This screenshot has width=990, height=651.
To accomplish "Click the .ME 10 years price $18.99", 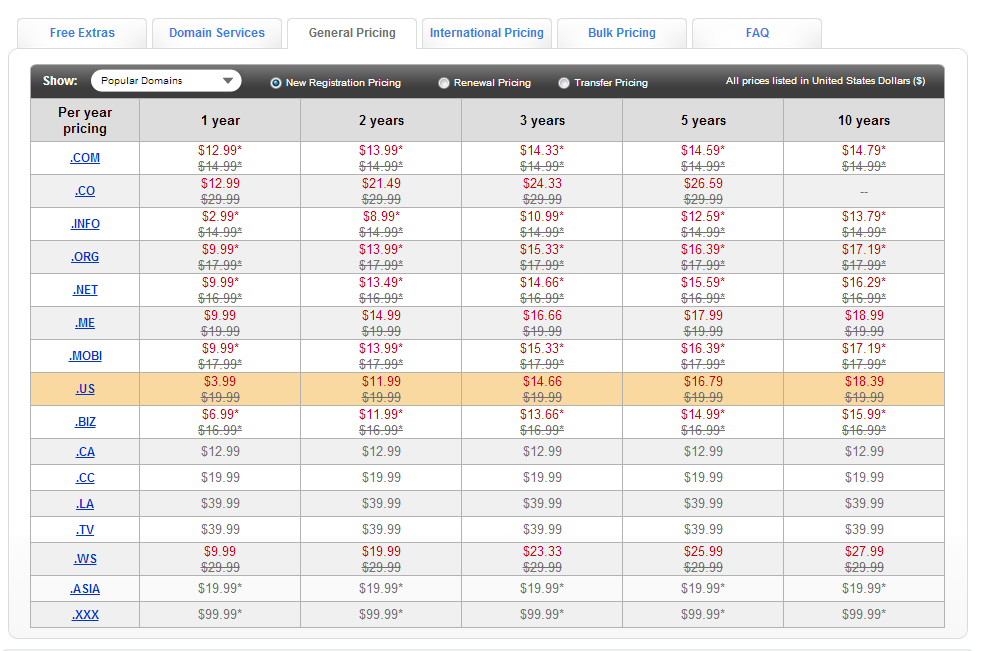I will click(x=864, y=315).
